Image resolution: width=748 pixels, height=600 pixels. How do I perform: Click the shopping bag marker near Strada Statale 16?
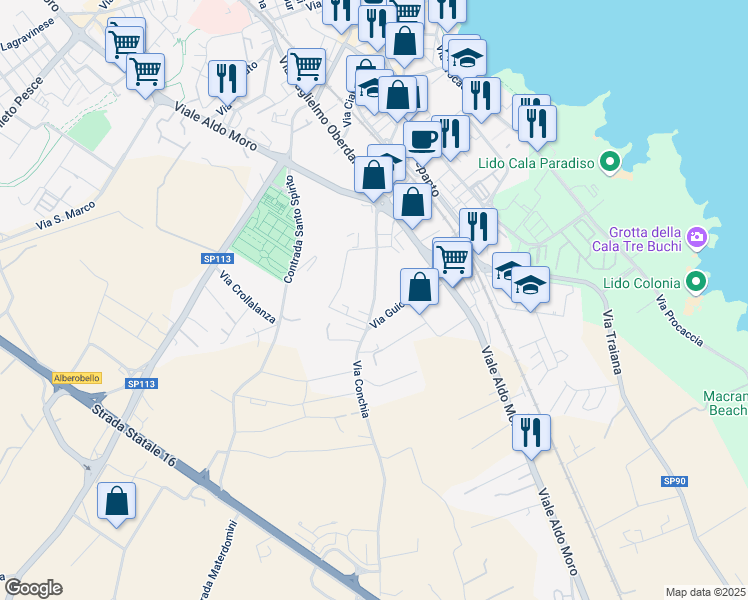click(117, 501)
